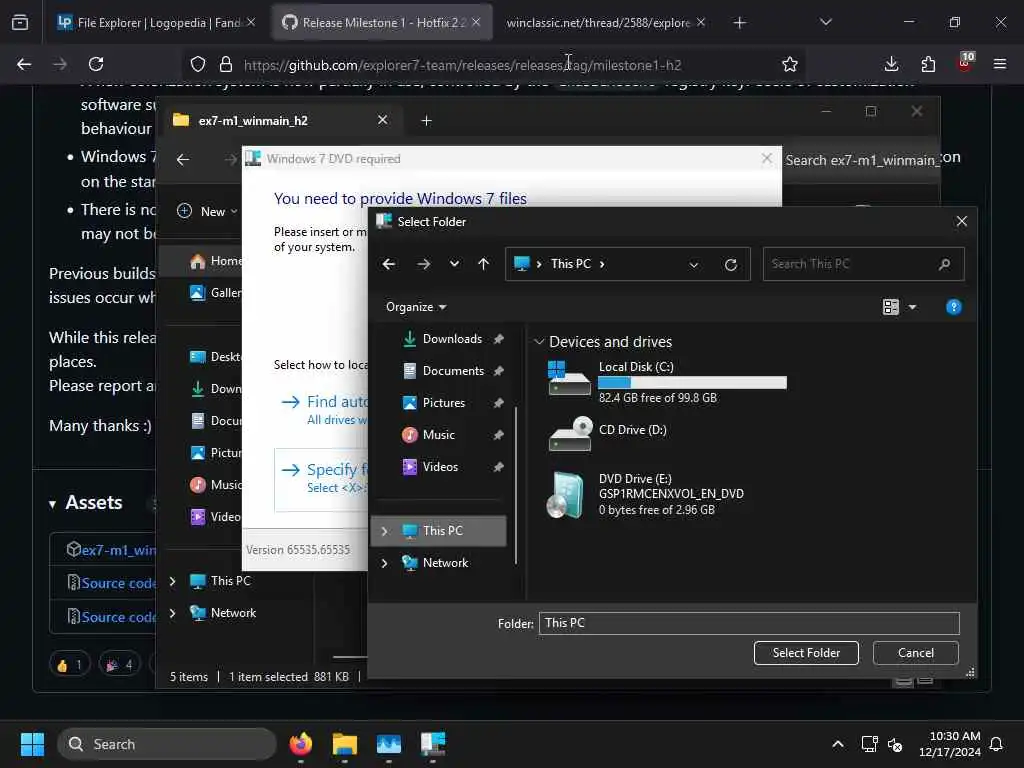1024x768 pixels.
Task: Go back in Firefox browser
Action: (x=24, y=64)
